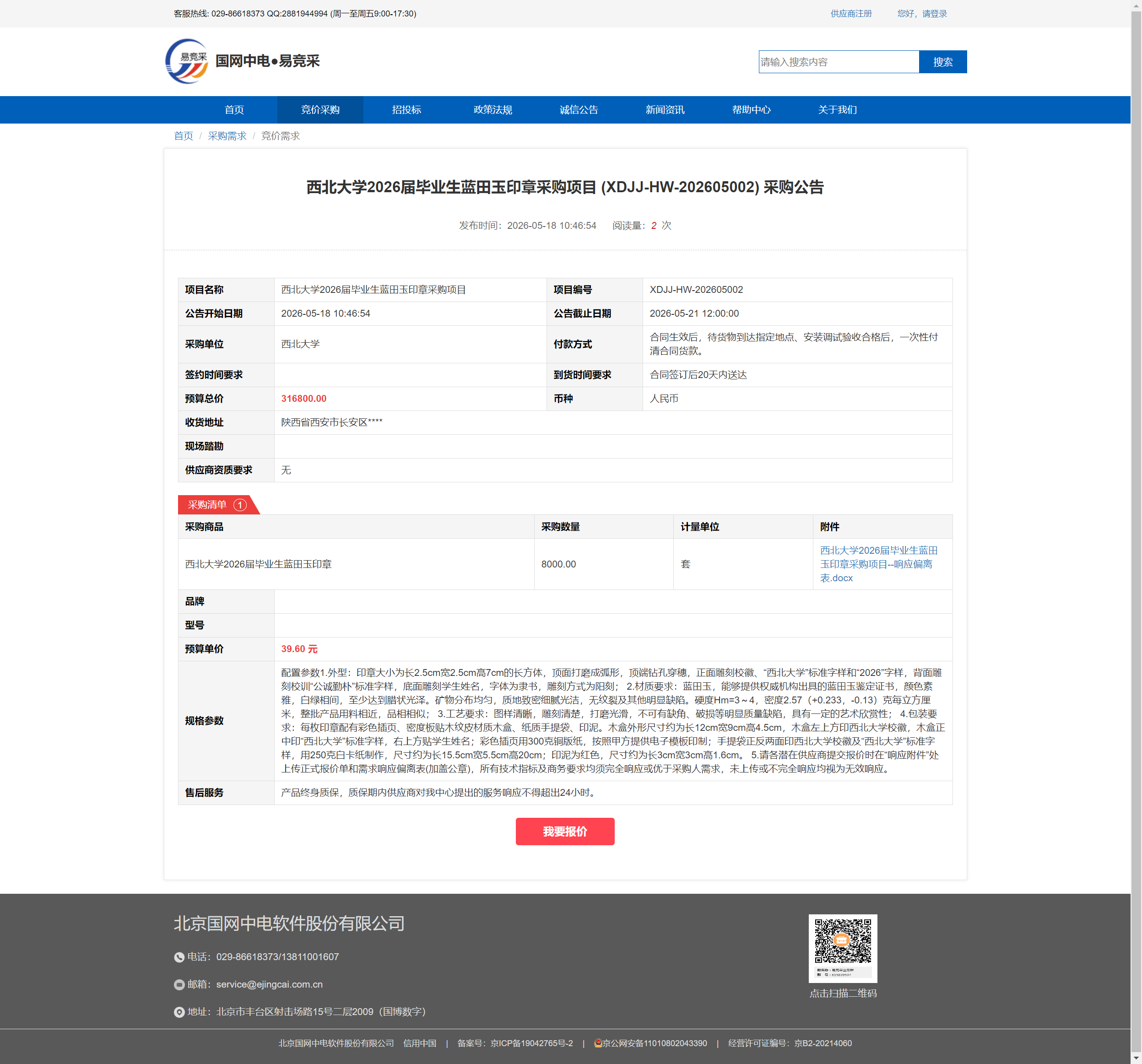The image size is (1142, 1064).
Task: Click the 供应商注册 link
Action: click(x=851, y=13)
